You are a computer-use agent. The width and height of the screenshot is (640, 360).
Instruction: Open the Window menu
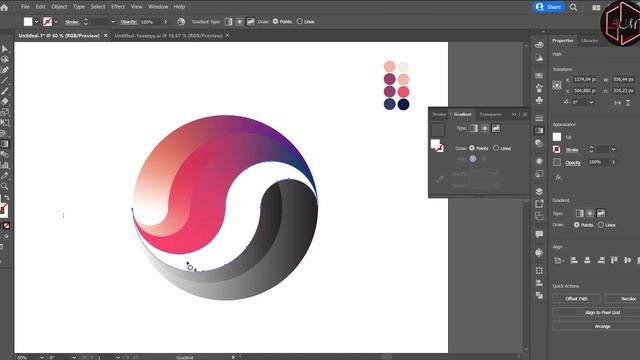(x=158, y=7)
